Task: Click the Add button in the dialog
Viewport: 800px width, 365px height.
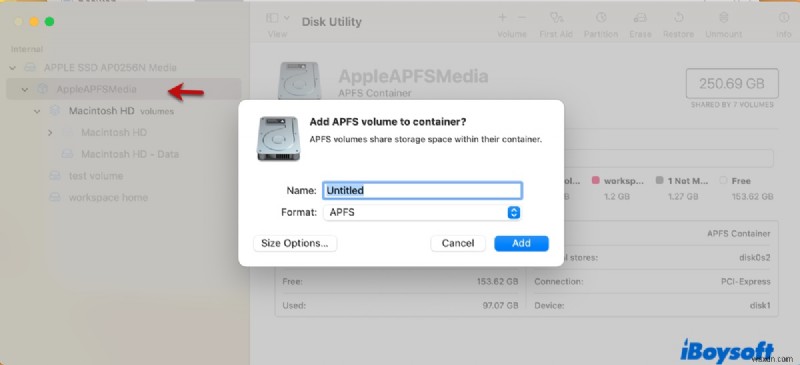Action: tap(521, 243)
